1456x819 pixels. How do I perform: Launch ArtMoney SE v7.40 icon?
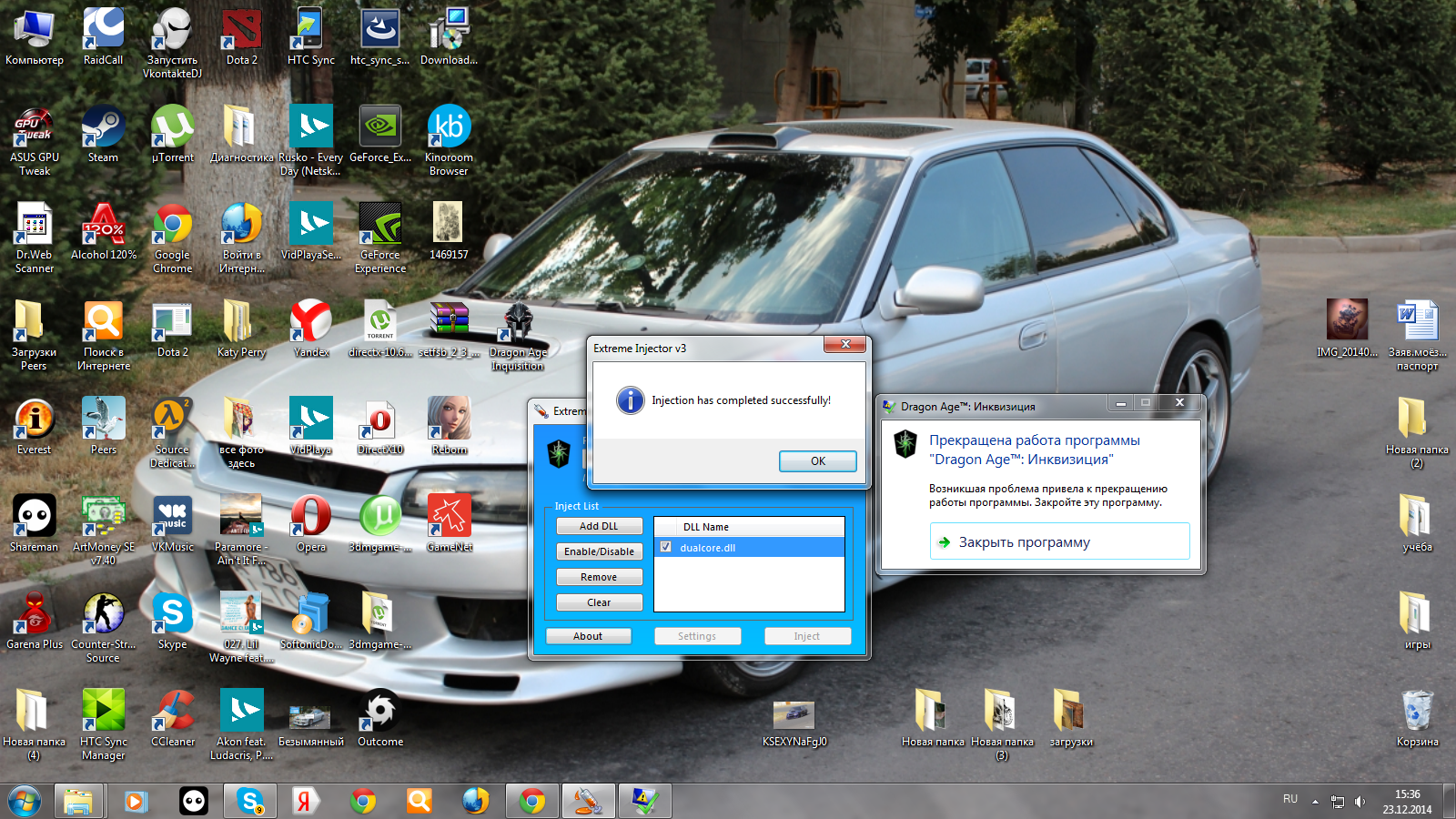click(x=104, y=531)
